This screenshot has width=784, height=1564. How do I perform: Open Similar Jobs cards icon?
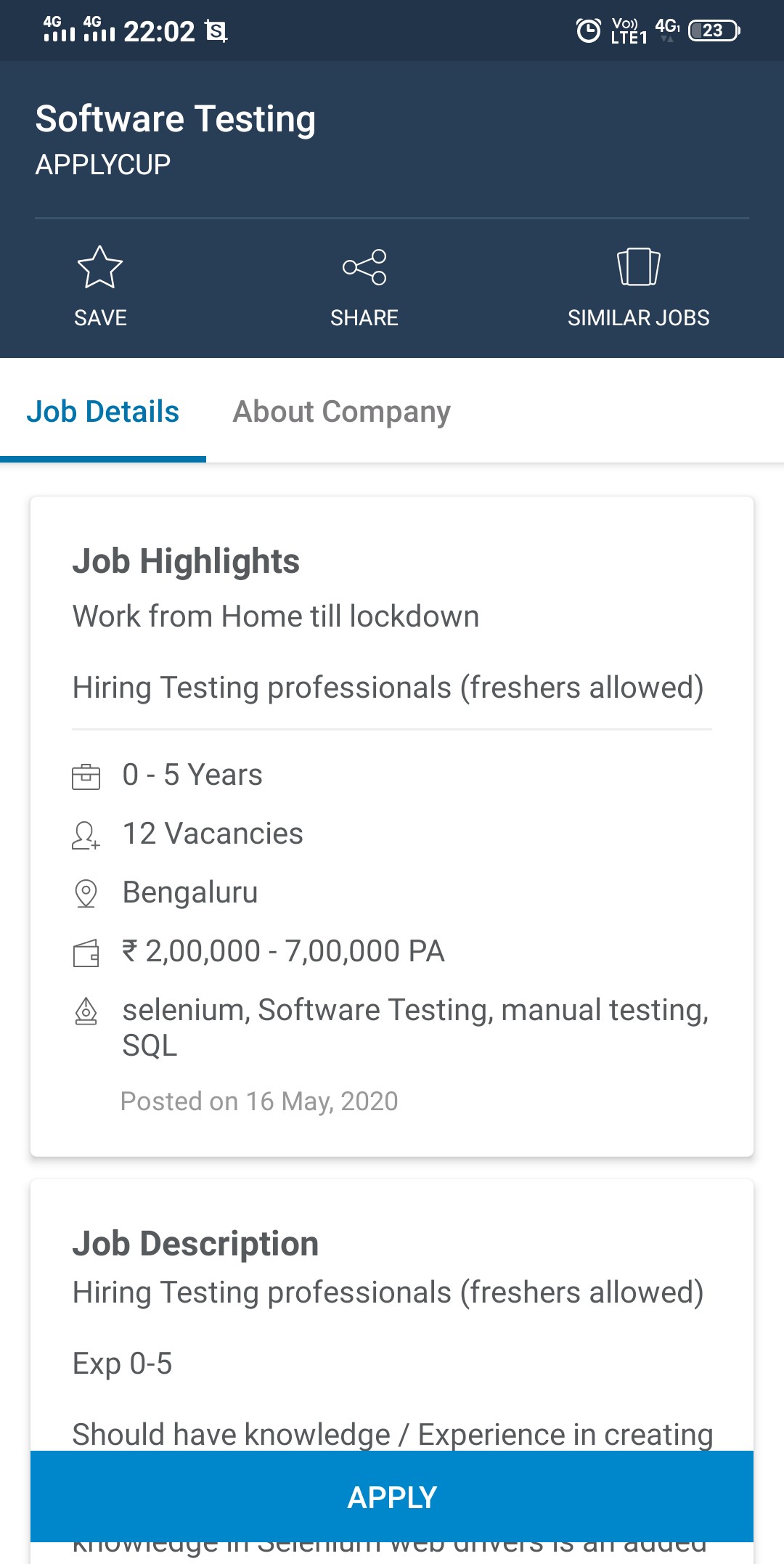639,267
